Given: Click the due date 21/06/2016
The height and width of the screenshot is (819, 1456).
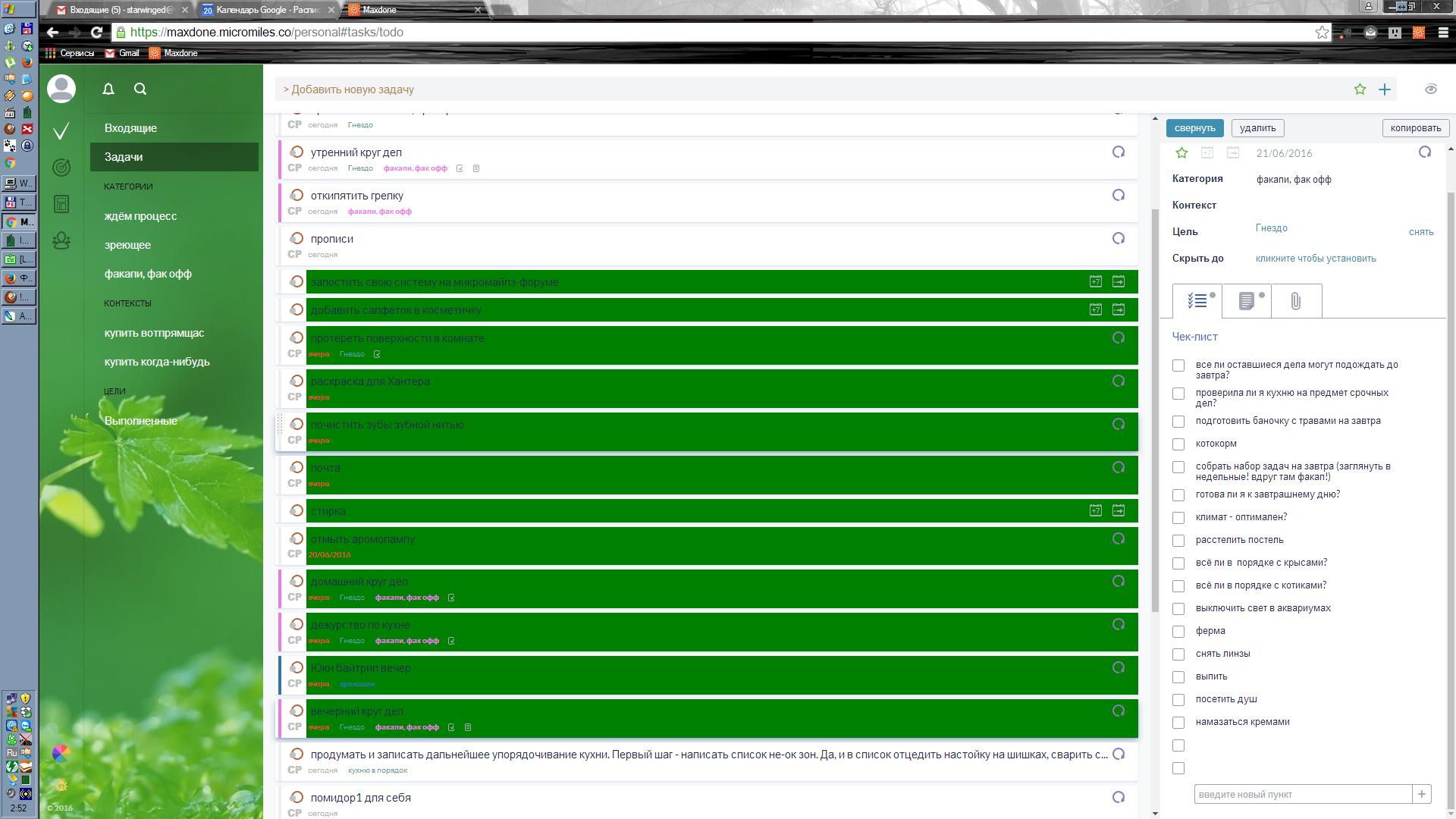Looking at the screenshot, I should click(1284, 153).
